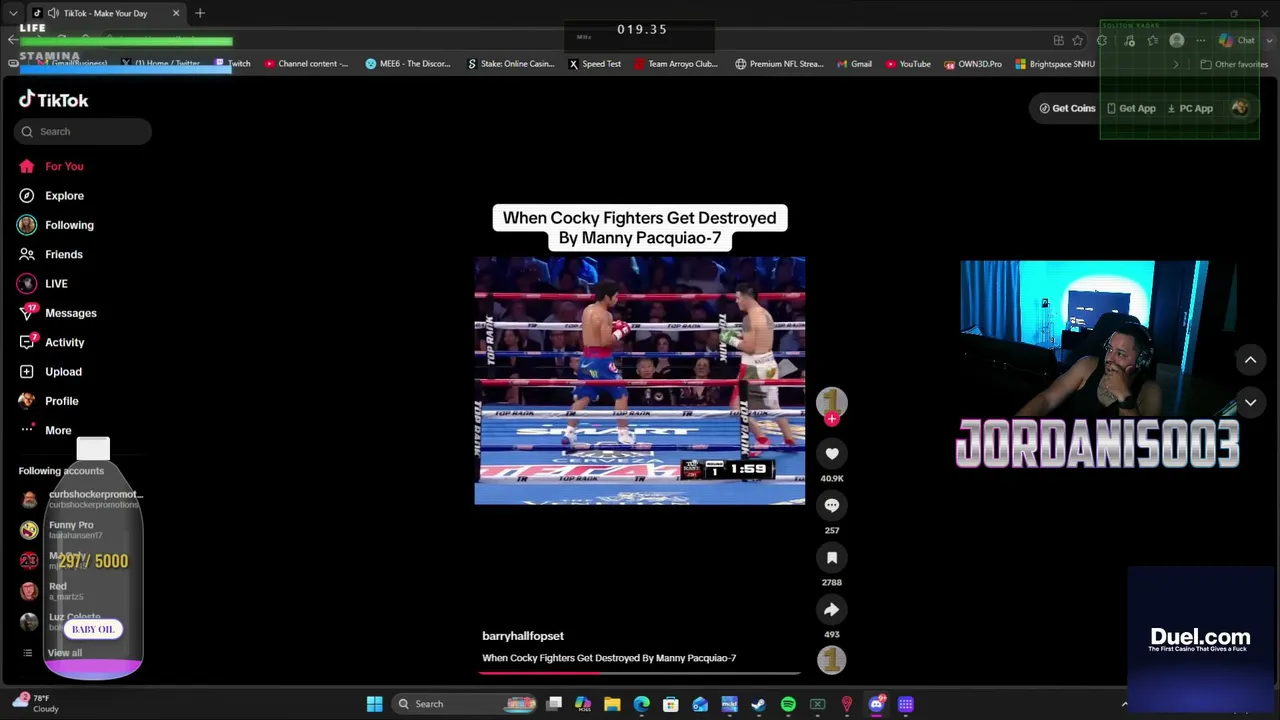Viewport: 1280px width, 720px height.
Task: Open the Stake Online Casino bookmark
Action: click(511, 64)
